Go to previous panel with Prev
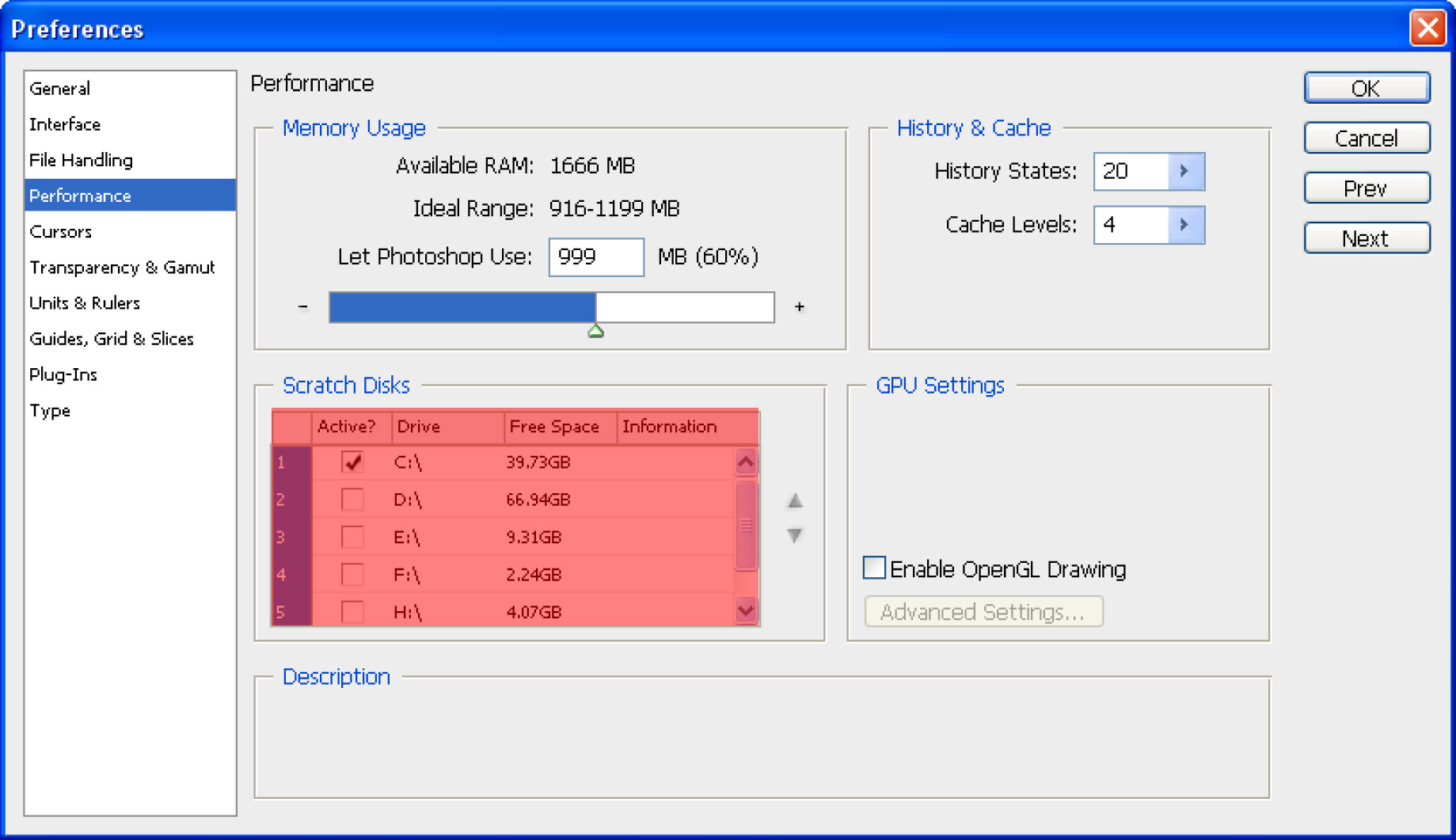 1367,188
